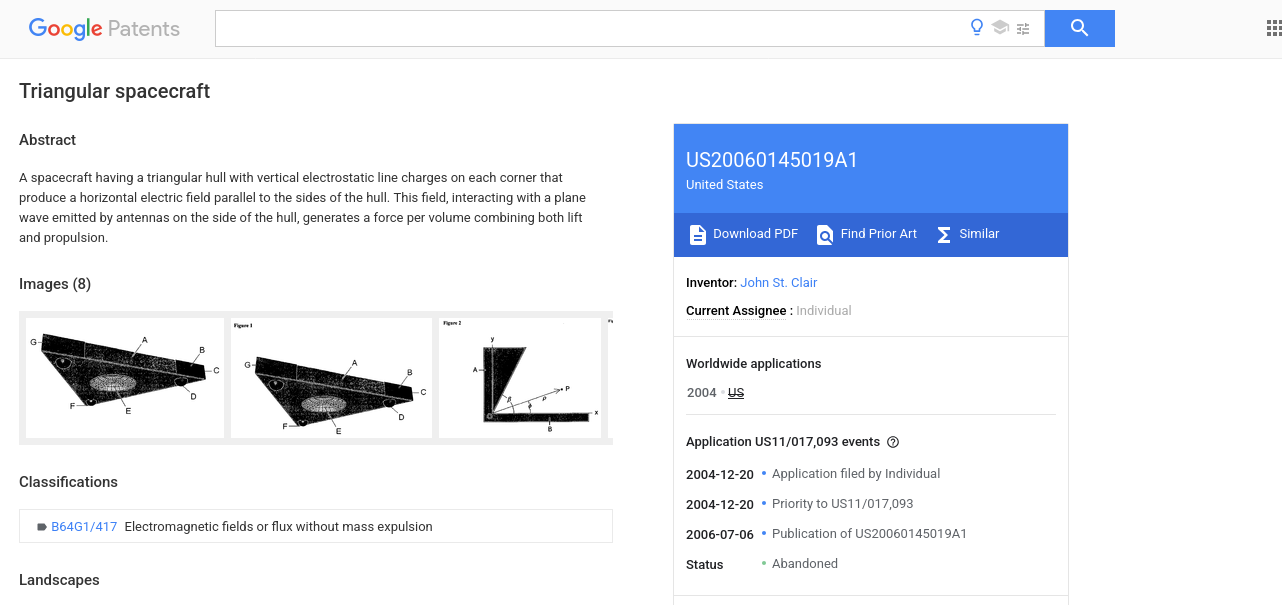
Task: Open the Figure 2 axes diagram thumbnail
Action: [520, 378]
